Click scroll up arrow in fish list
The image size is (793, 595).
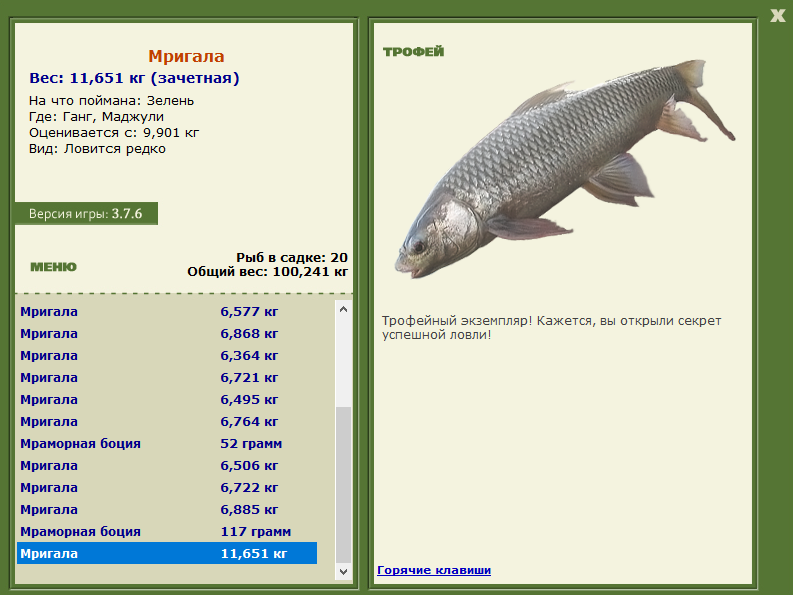pos(343,309)
